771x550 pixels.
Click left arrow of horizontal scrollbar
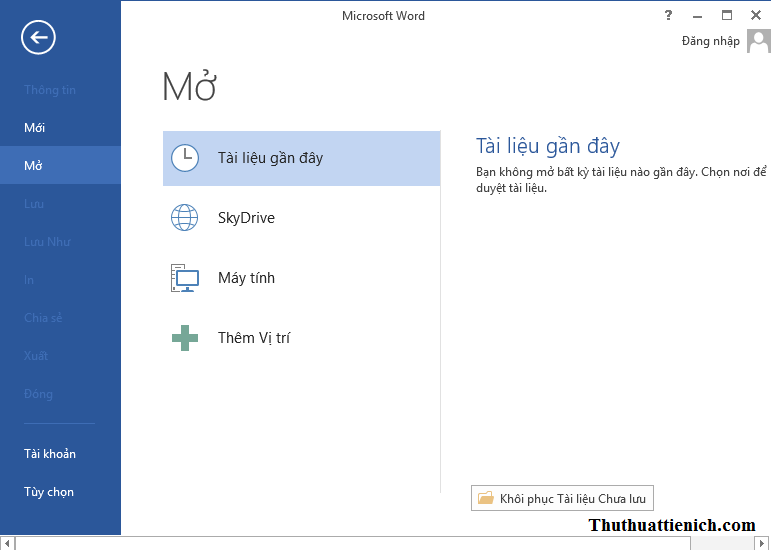[7, 543]
